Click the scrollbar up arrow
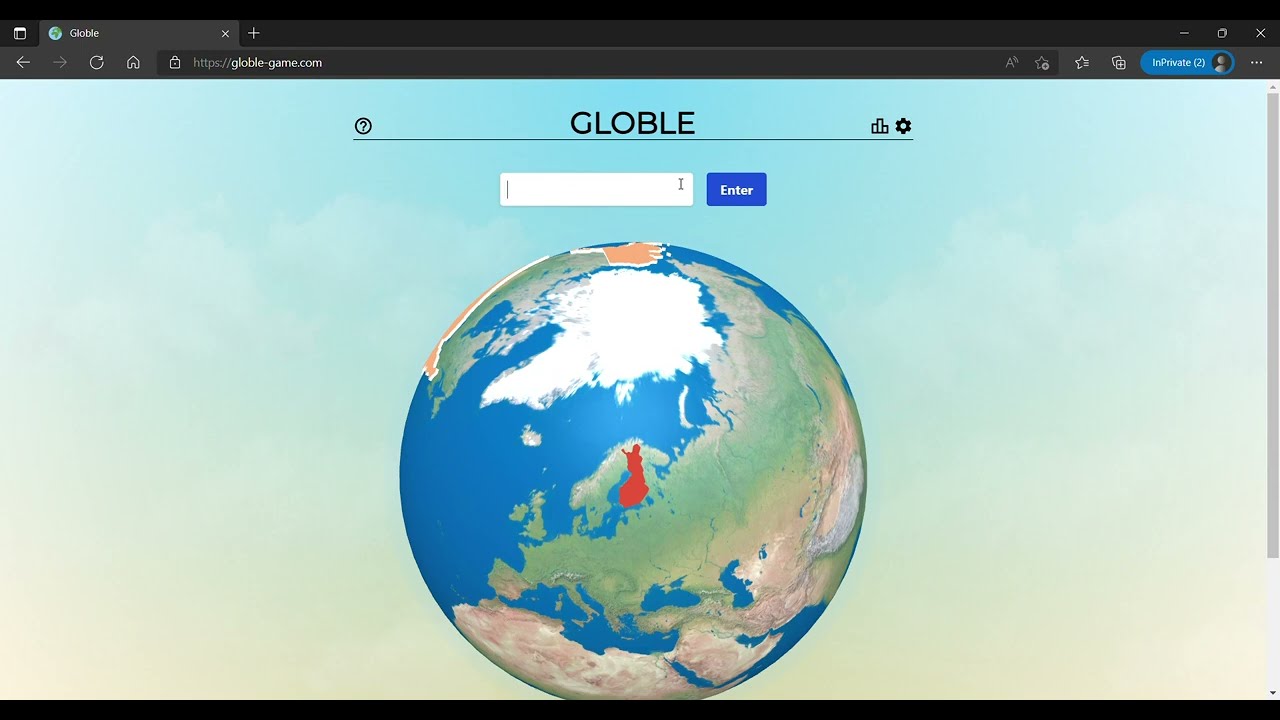The width and height of the screenshot is (1280, 720). [1272, 86]
